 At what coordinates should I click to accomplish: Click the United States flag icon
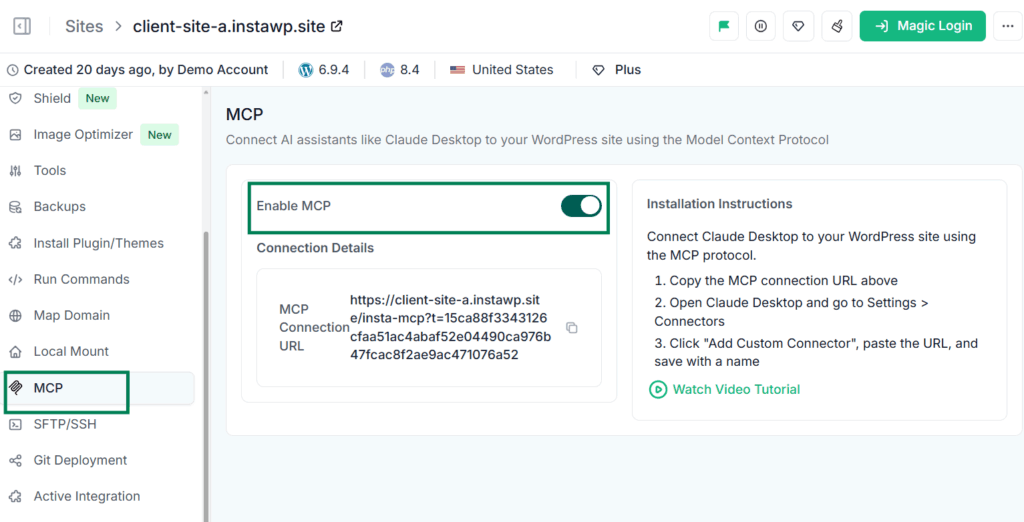(x=457, y=70)
